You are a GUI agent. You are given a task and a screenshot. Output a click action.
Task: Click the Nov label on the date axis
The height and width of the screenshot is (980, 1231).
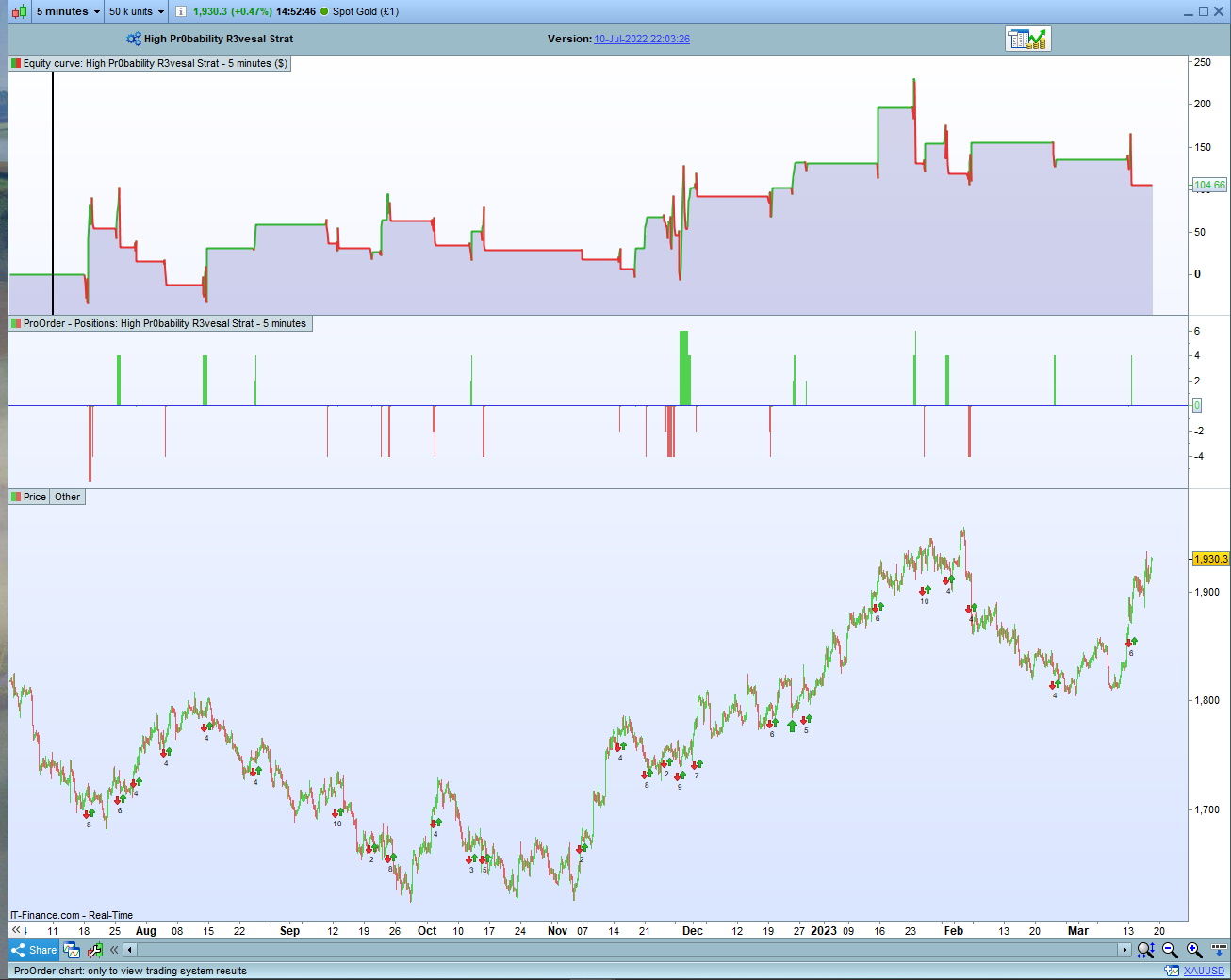[x=558, y=930]
